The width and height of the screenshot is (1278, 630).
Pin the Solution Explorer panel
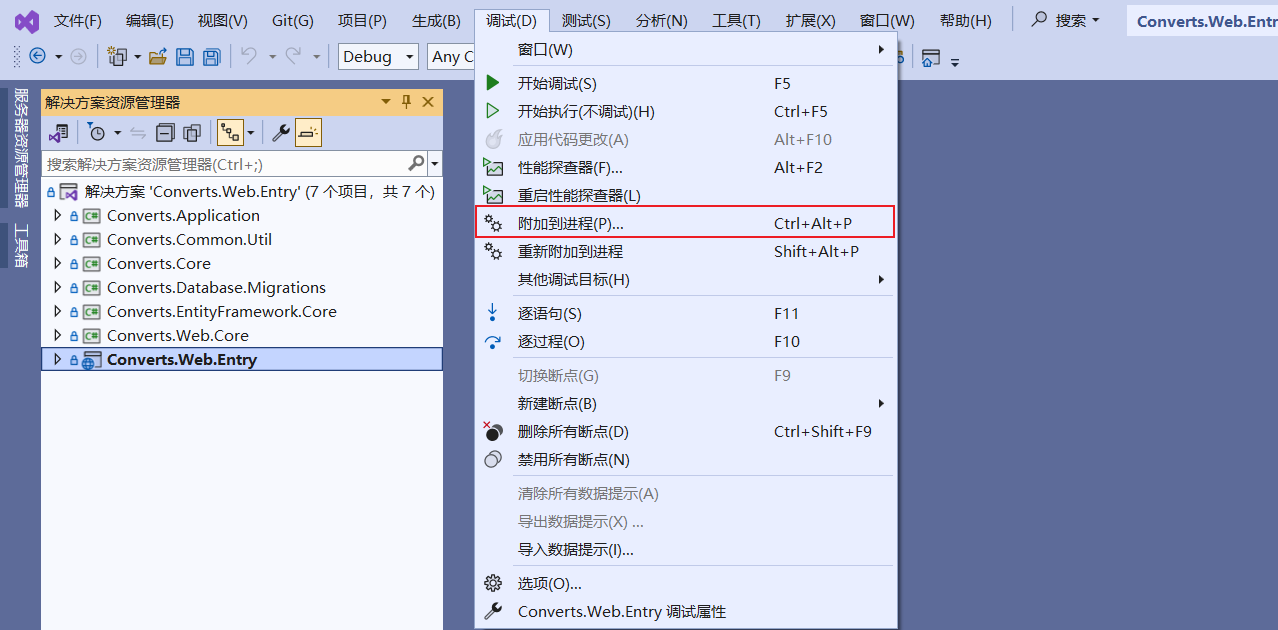point(407,102)
